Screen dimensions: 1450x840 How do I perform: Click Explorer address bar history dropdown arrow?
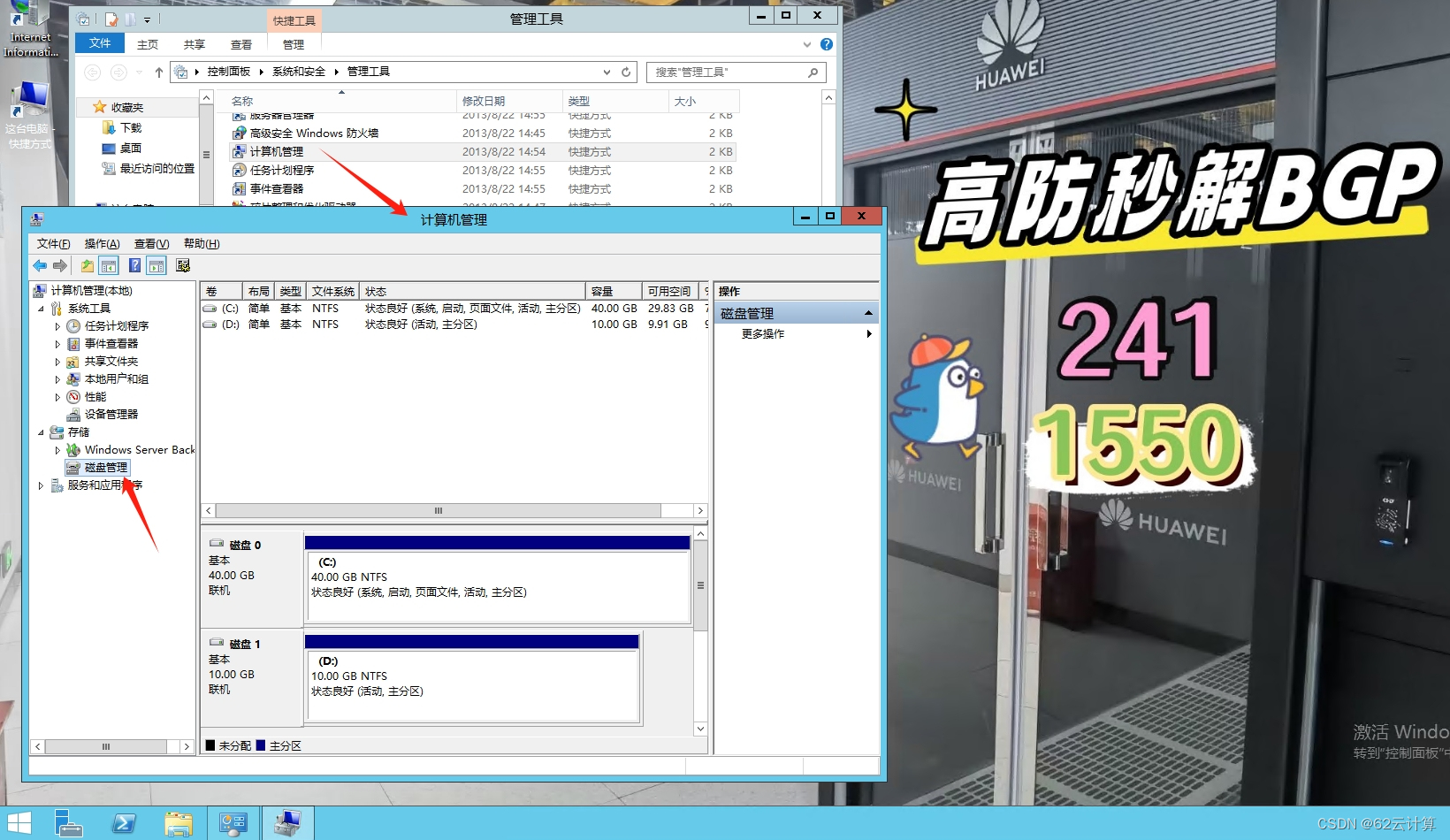607,72
